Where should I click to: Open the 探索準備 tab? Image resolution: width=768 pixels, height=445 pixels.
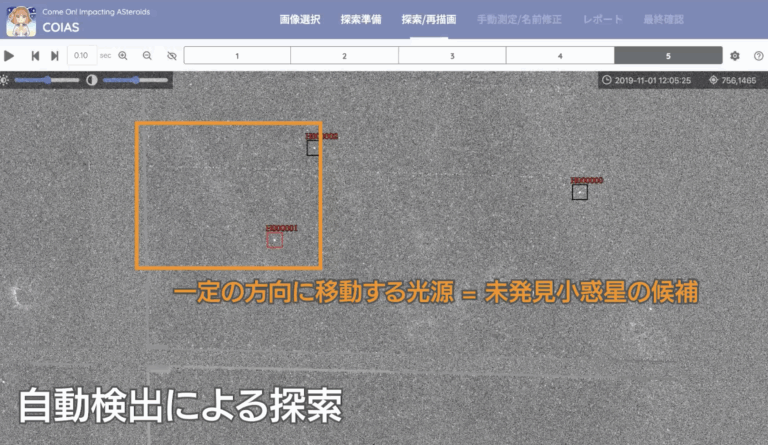tap(360, 20)
